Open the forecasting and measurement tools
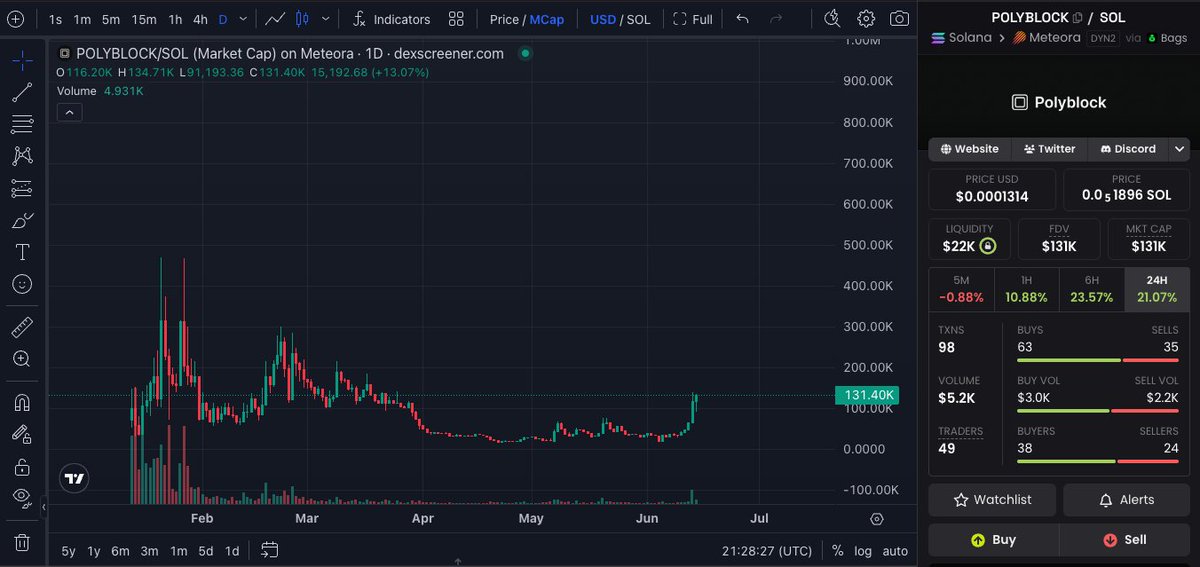This screenshot has height=567, width=1200. pyautogui.click(x=22, y=188)
